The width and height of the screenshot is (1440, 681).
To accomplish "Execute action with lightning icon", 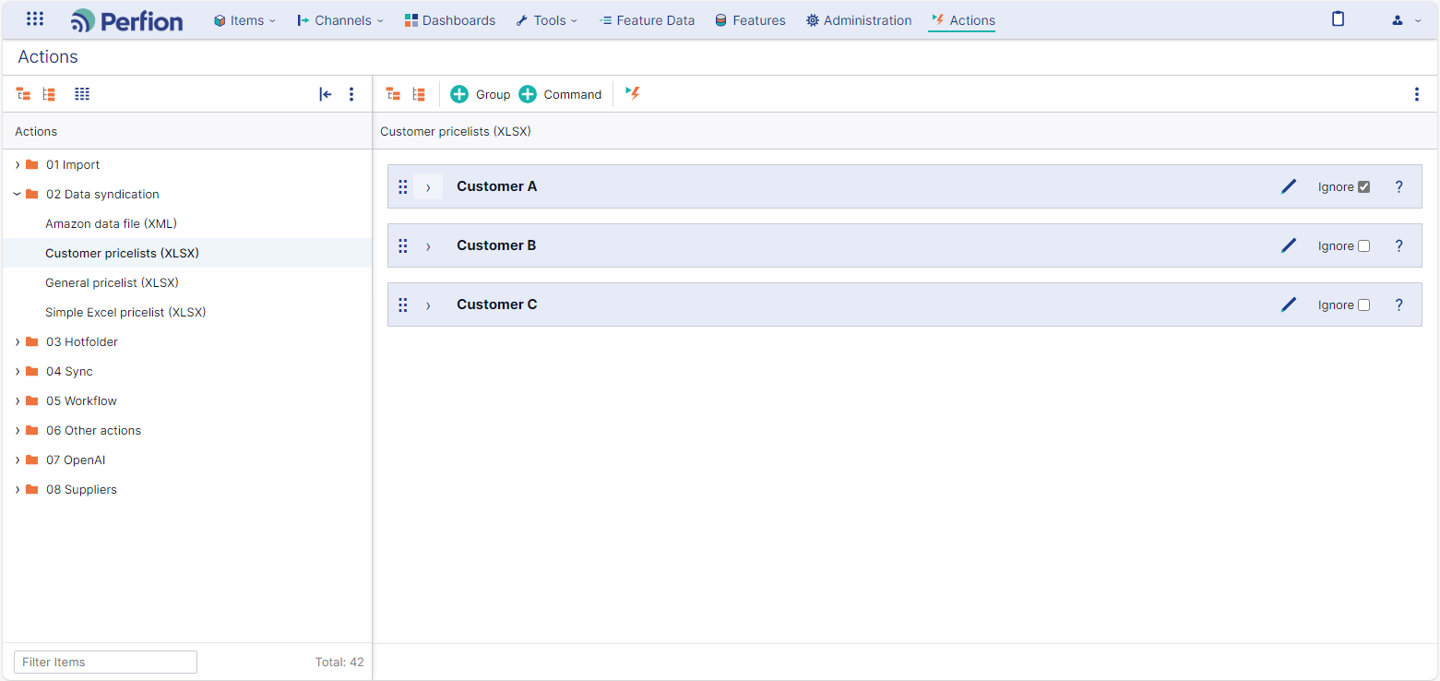I will [632, 93].
